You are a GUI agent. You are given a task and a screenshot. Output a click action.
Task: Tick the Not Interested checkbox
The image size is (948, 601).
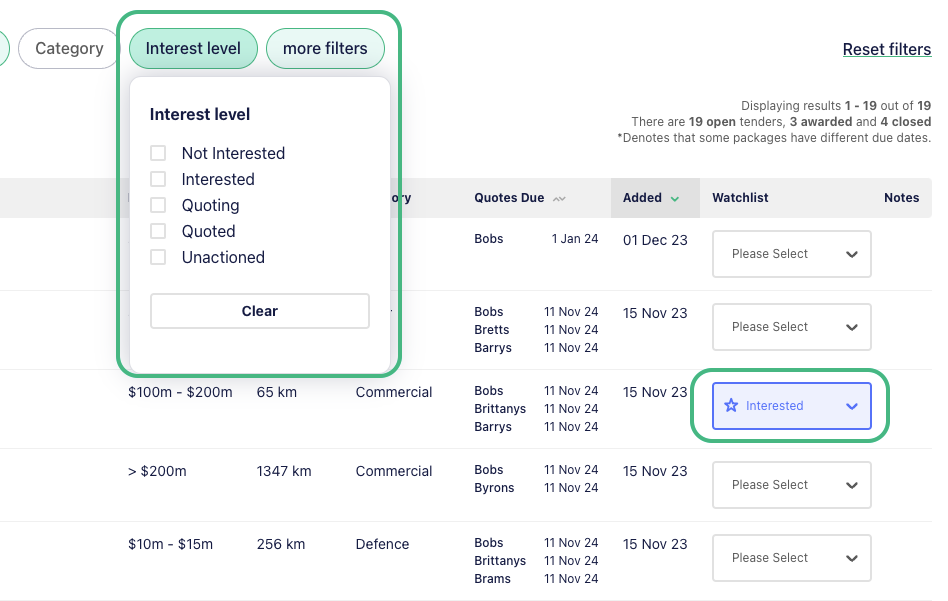[158, 153]
